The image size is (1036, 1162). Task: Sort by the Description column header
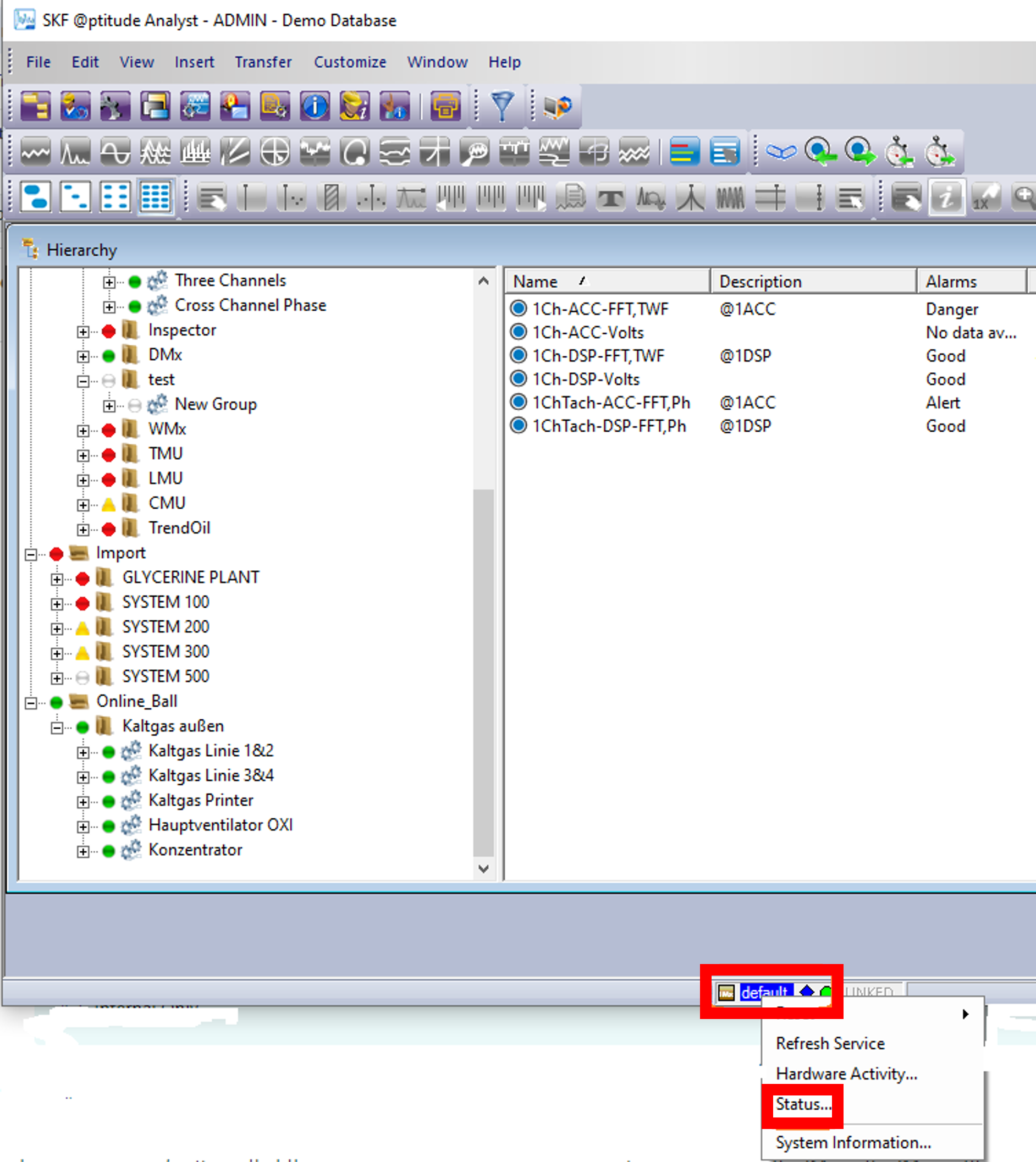[x=813, y=281]
